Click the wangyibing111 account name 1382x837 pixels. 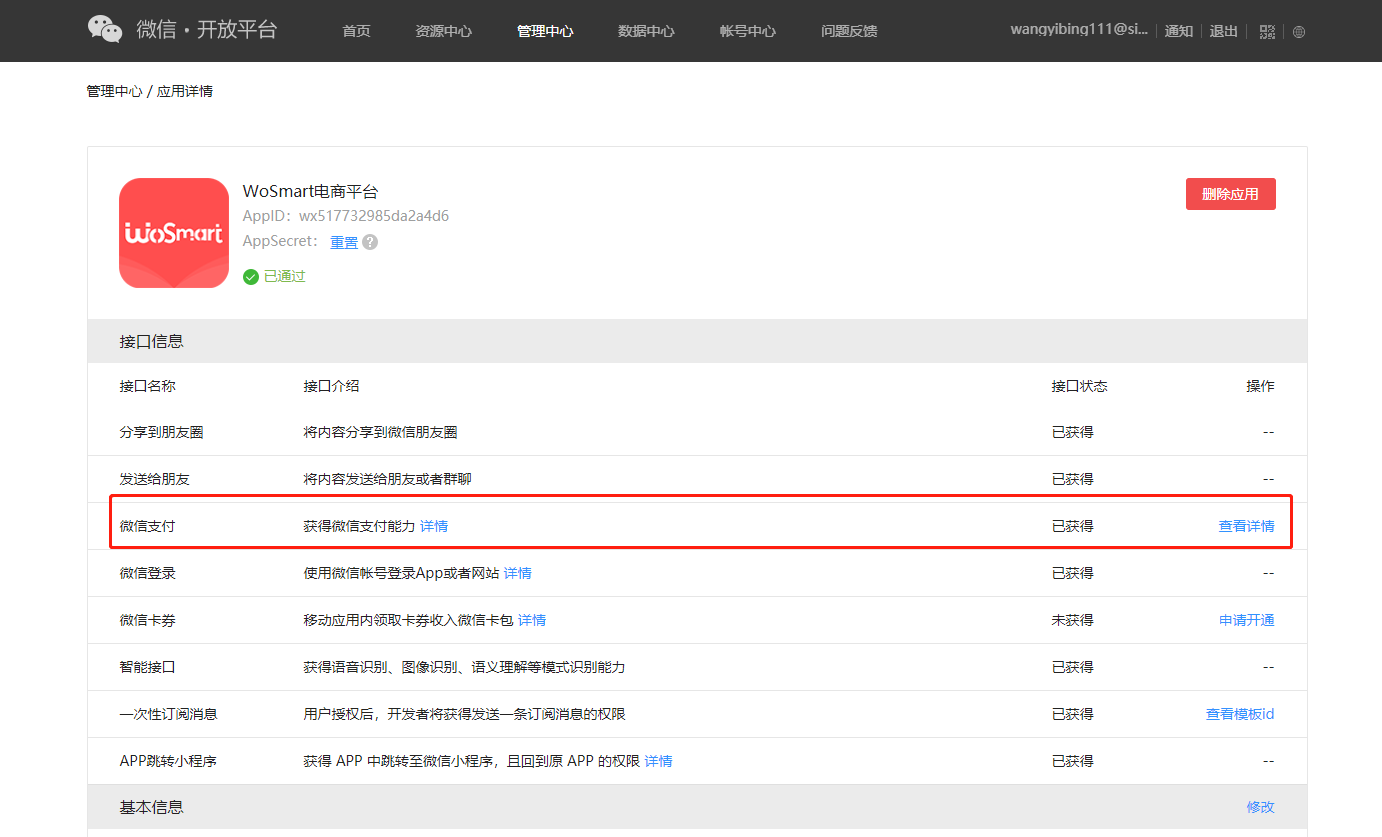[1079, 30]
